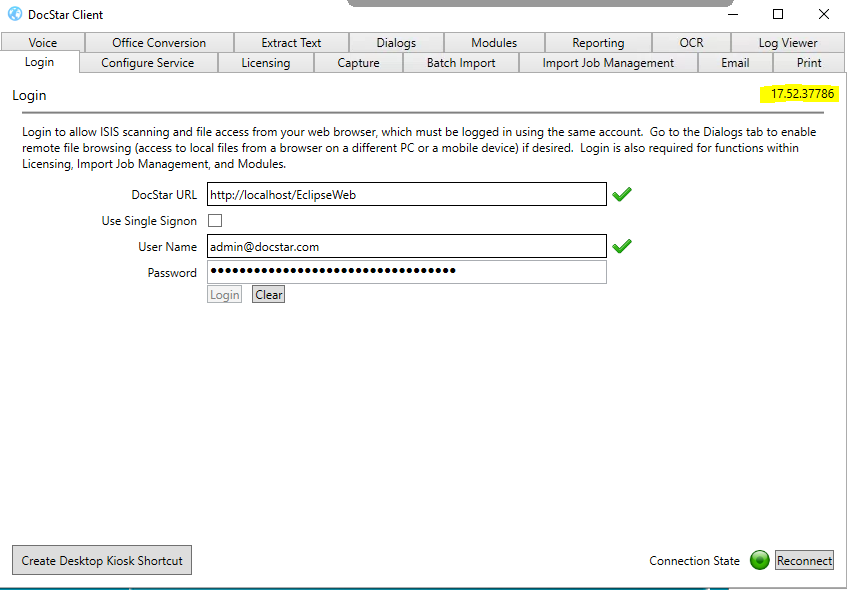Switch to the Extract Text tab
Viewport: 847px width, 590px height.
[291, 43]
